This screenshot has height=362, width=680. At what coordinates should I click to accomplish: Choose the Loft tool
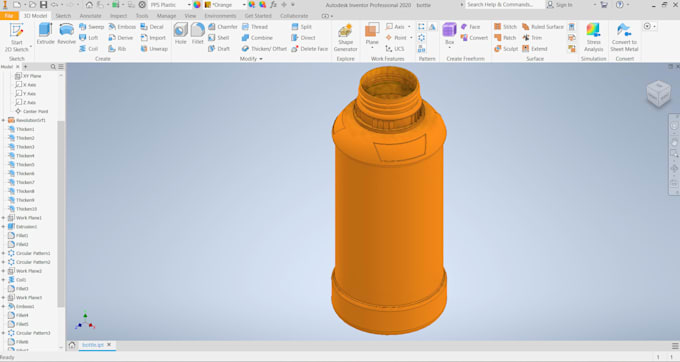[x=88, y=38]
